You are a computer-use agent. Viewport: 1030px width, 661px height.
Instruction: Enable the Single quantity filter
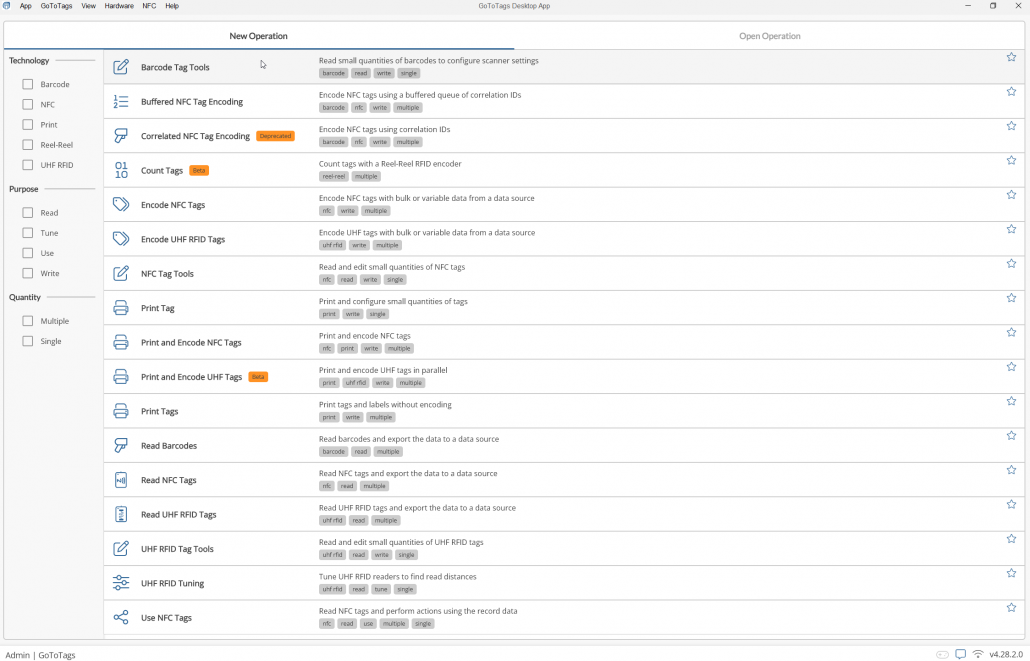tap(28, 341)
